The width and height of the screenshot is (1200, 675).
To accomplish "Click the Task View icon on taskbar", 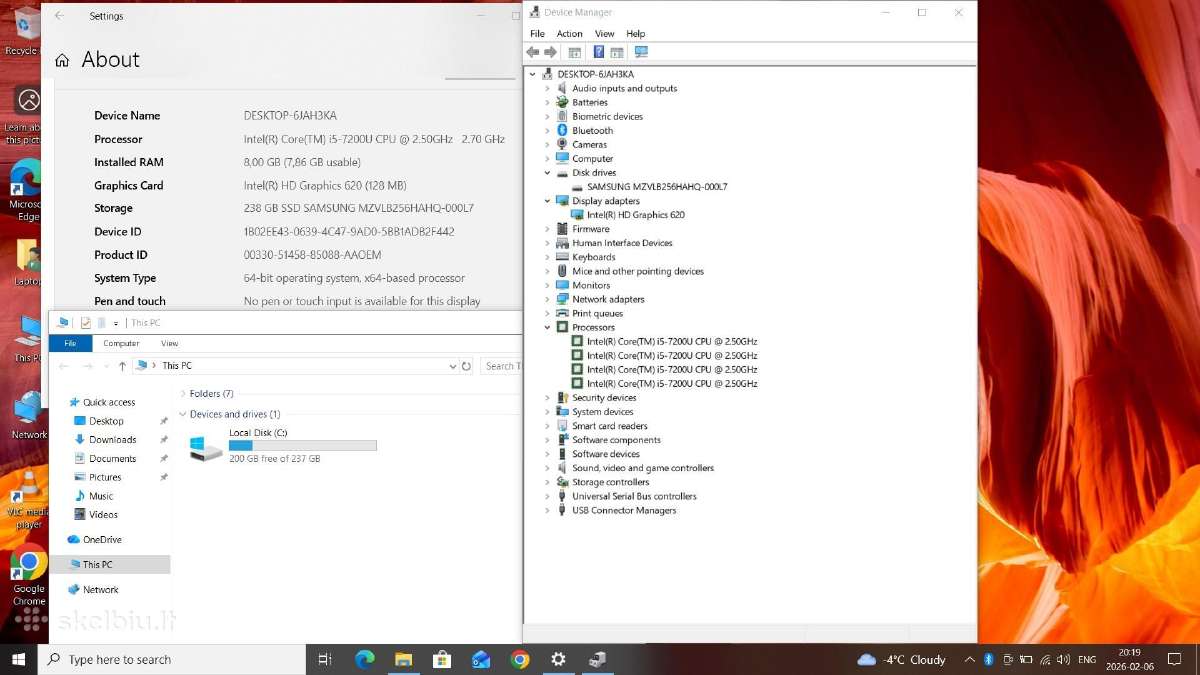I will [x=325, y=659].
